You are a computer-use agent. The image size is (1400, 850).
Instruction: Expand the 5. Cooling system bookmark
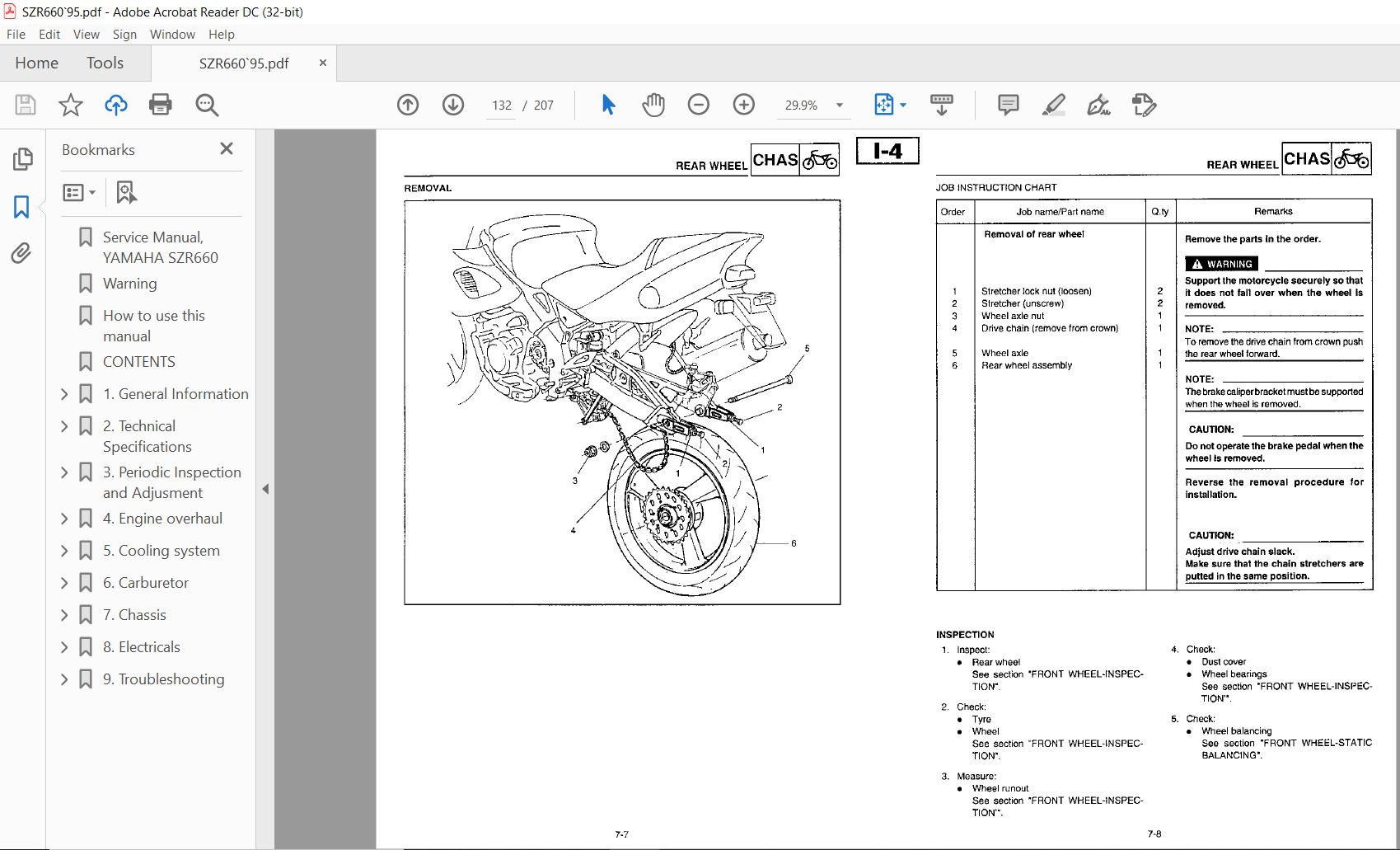(x=64, y=551)
